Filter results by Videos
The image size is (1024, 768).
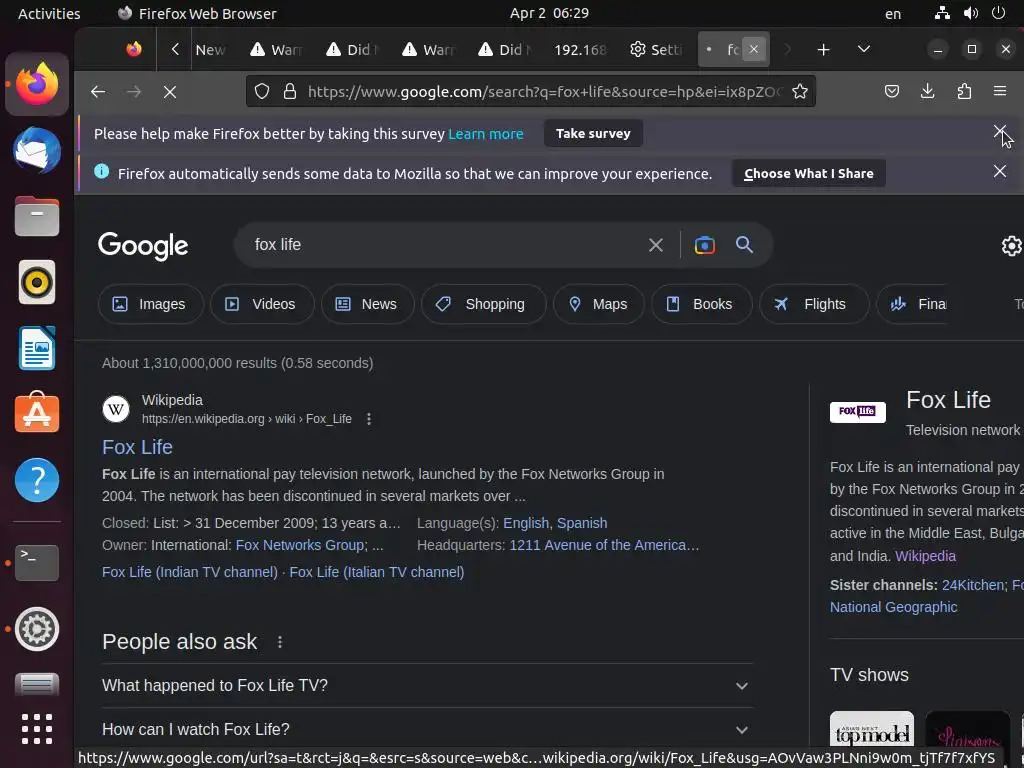262,304
